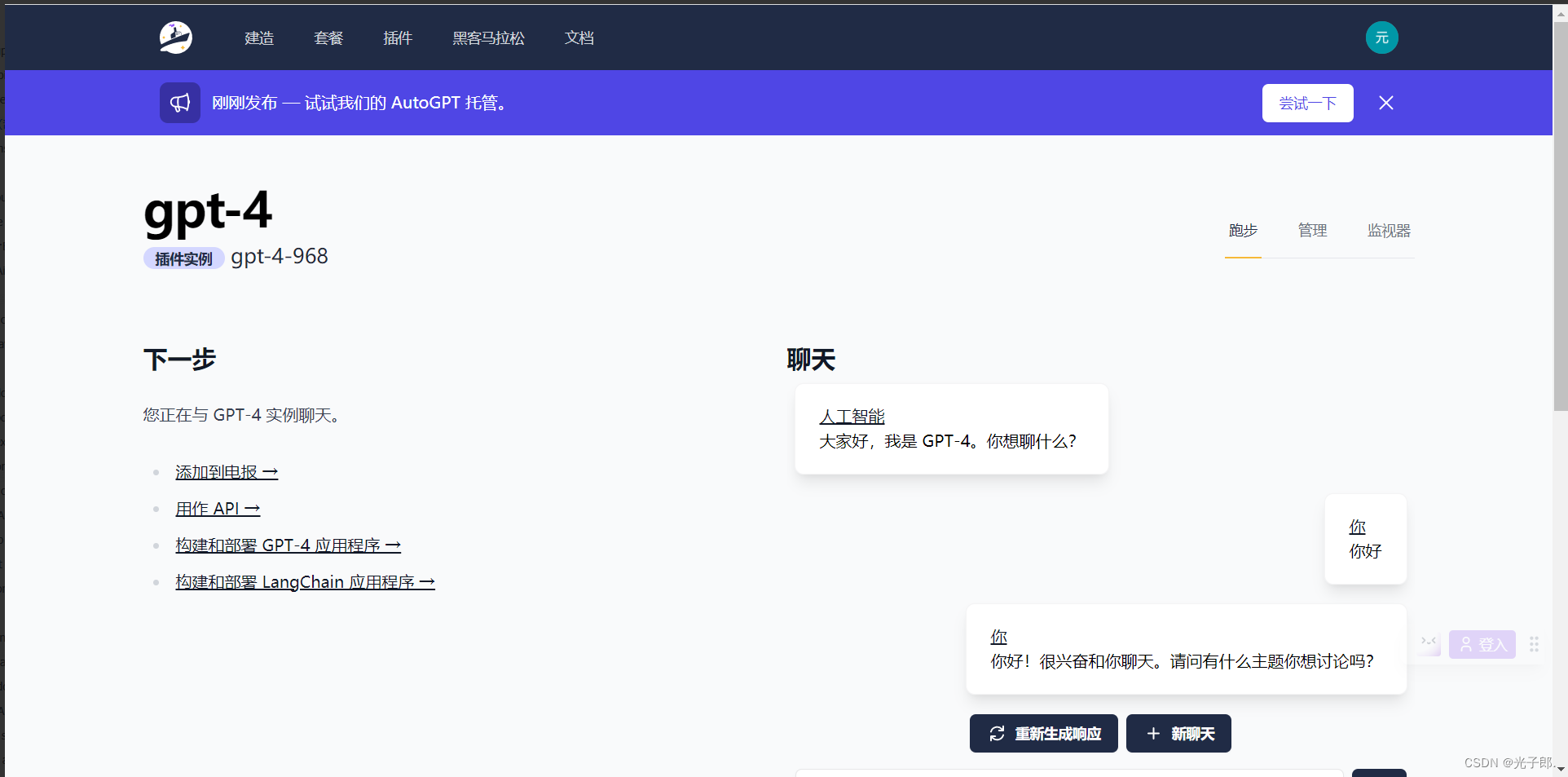This screenshot has width=1568, height=777.
Task: Switch to the 跑步 tab
Action: pos(1243,231)
